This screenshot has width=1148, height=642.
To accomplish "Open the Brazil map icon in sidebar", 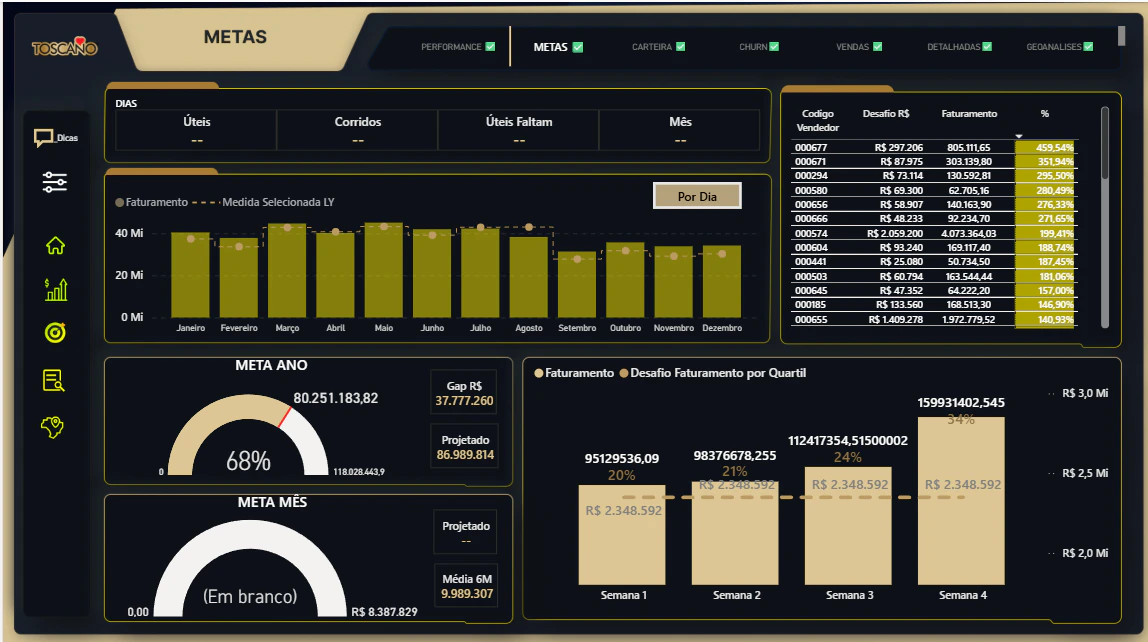I will pyautogui.click(x=52, y=427).
